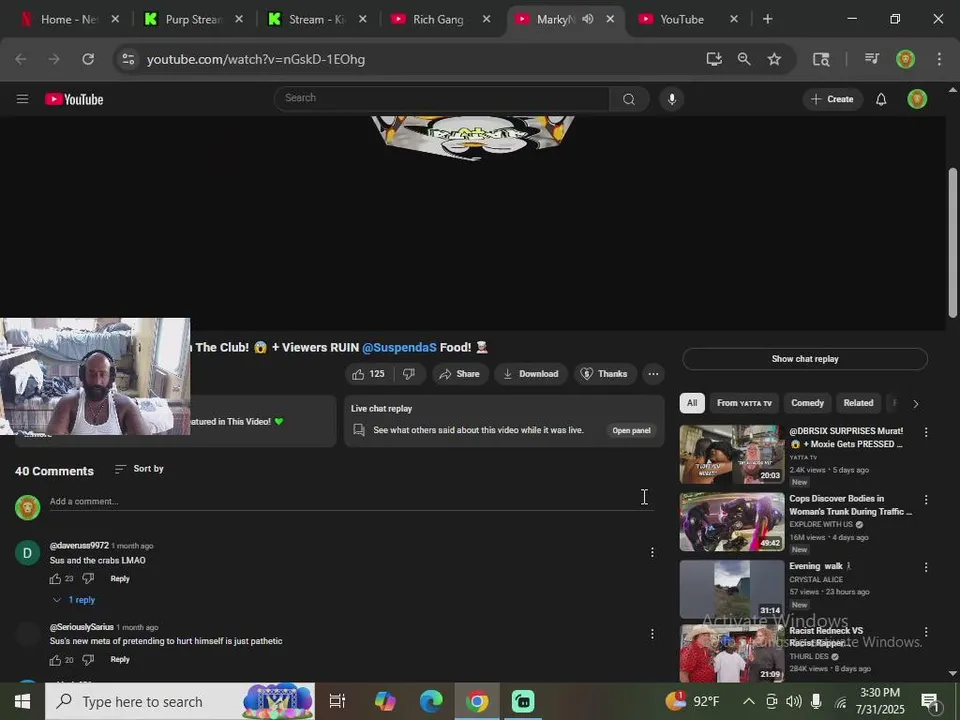Viewport: 960px width, 720px height.
Task: Click the search magnifier button
Action: tap(629, 99)
